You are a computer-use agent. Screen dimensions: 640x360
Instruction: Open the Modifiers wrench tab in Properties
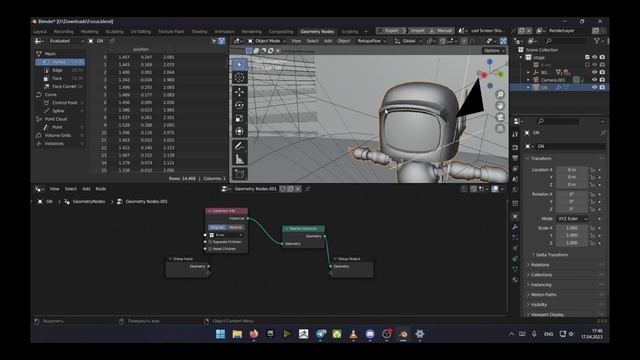[515, 227]
